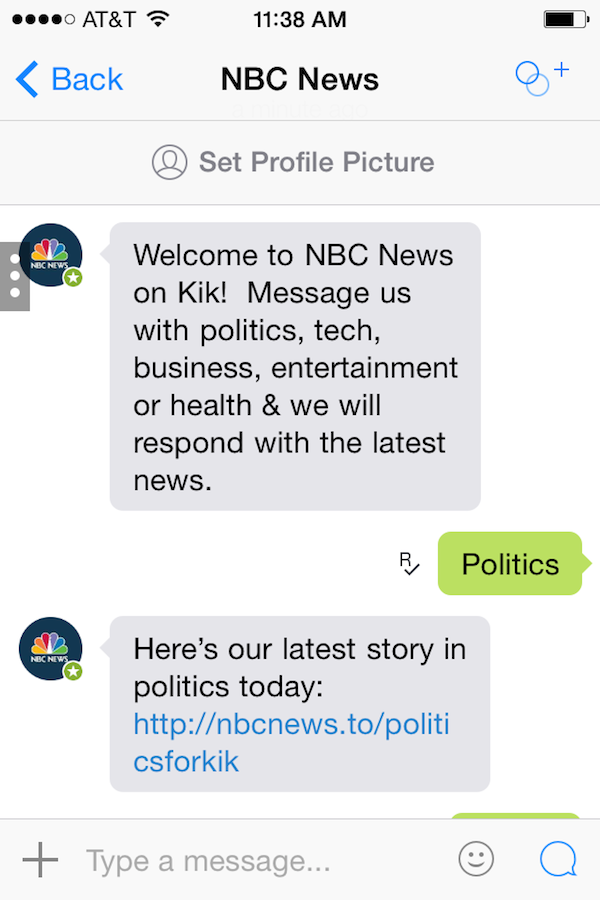Tap the NBC News chat title
Screen dimensions: 600x900
tap(300, 79)
